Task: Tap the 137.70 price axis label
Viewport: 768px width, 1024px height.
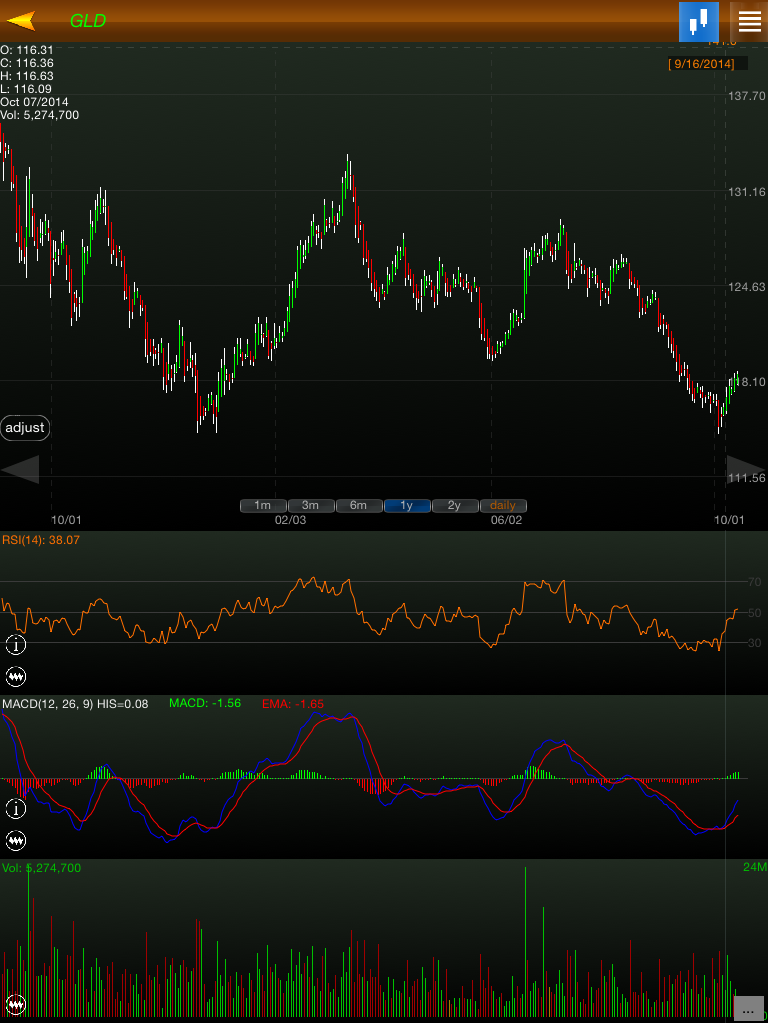Action: point(746,96)
